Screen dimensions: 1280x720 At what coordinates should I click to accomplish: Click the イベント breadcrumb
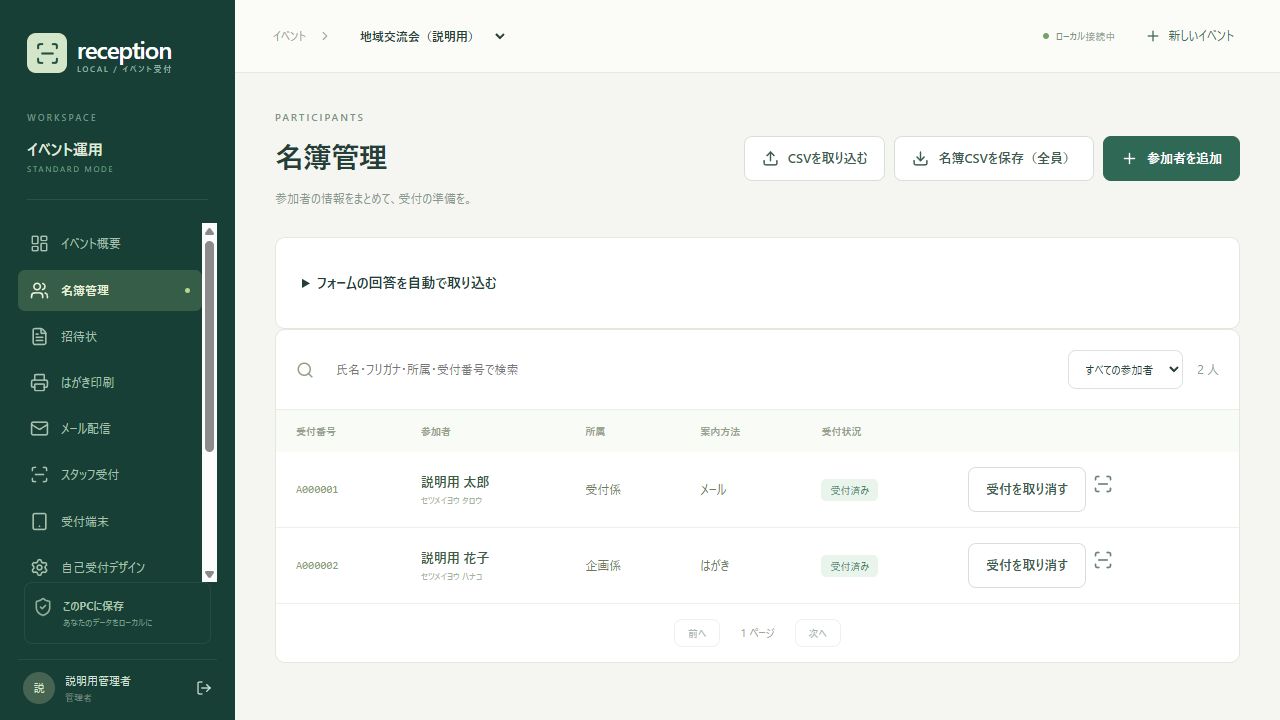[289, 36]
